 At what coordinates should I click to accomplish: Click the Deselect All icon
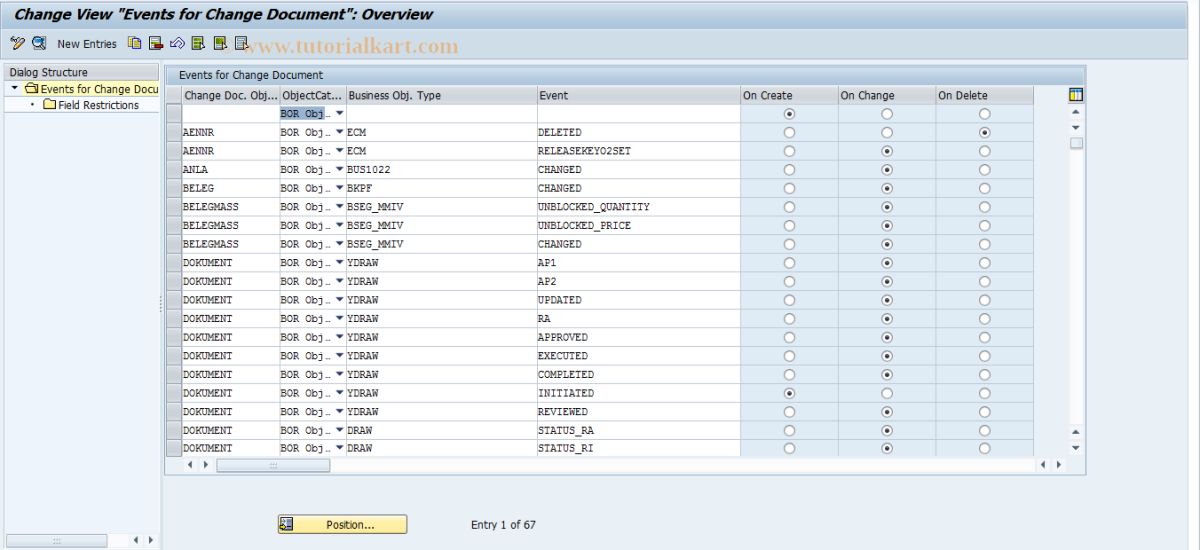pyautogui.click(x=241, y=43)
